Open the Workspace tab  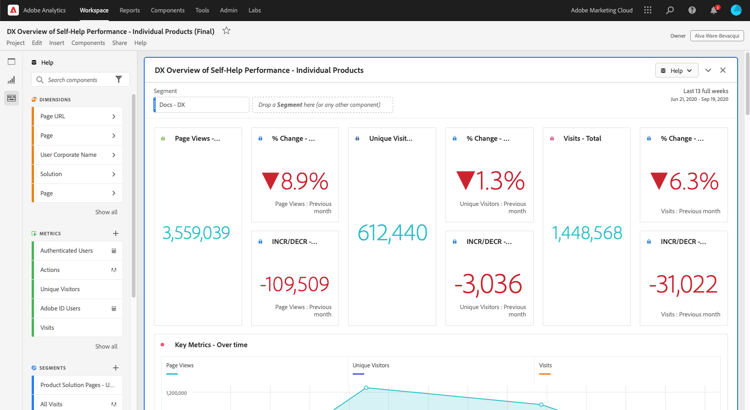pos(94,10)
